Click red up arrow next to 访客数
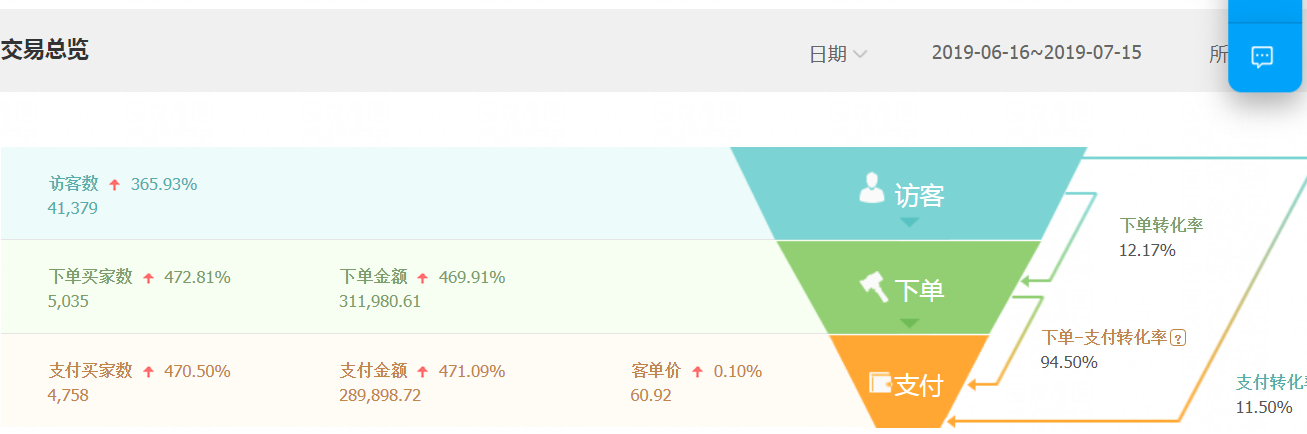The image size is (1307, 434). pos(115,185)
